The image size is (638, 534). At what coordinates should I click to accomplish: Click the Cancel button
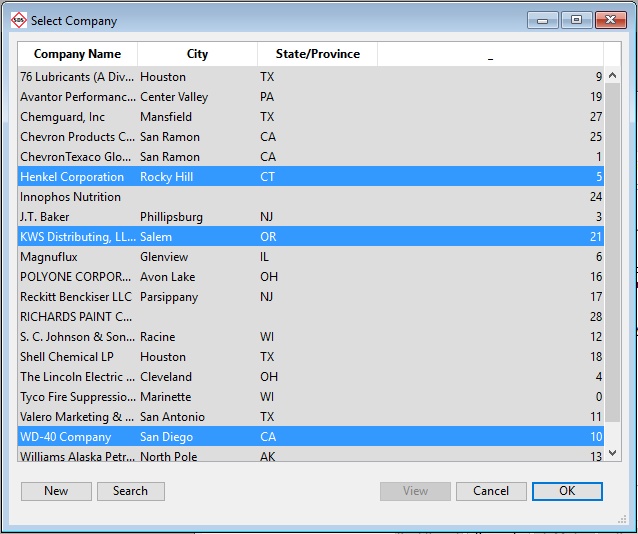coord(491,491)
